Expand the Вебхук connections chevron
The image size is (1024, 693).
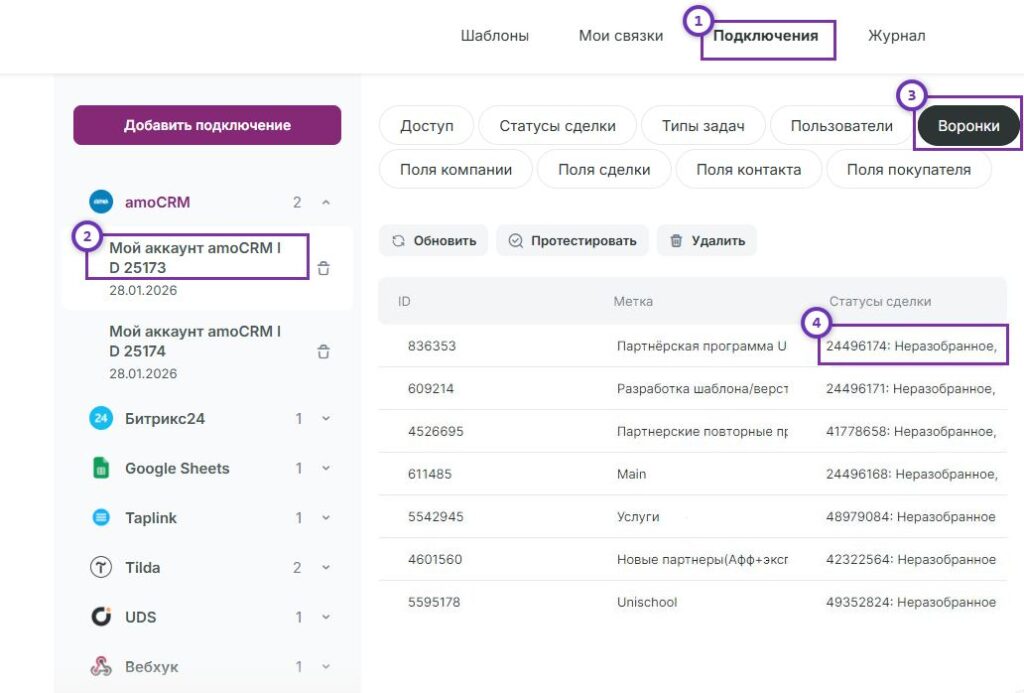coord(326,667)
